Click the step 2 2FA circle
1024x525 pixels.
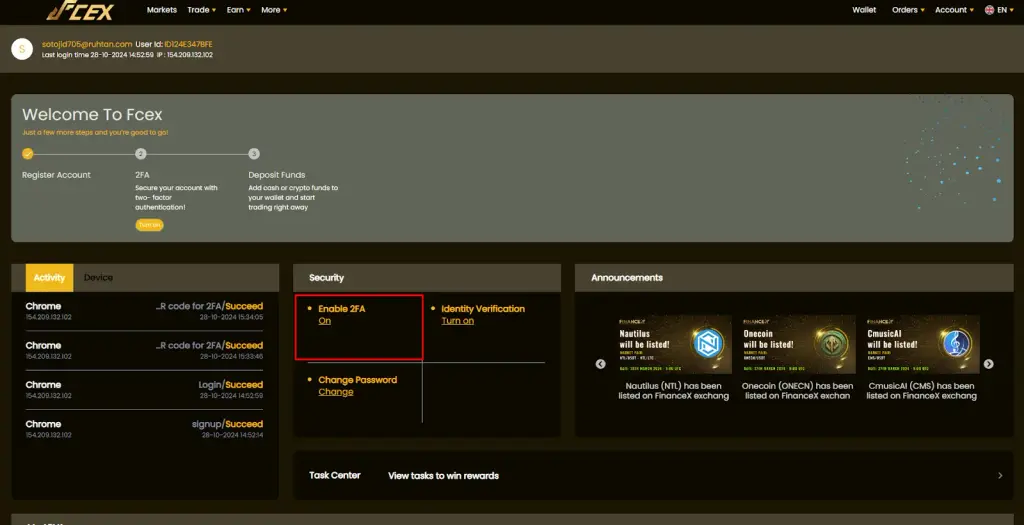[x=140, y=154]
